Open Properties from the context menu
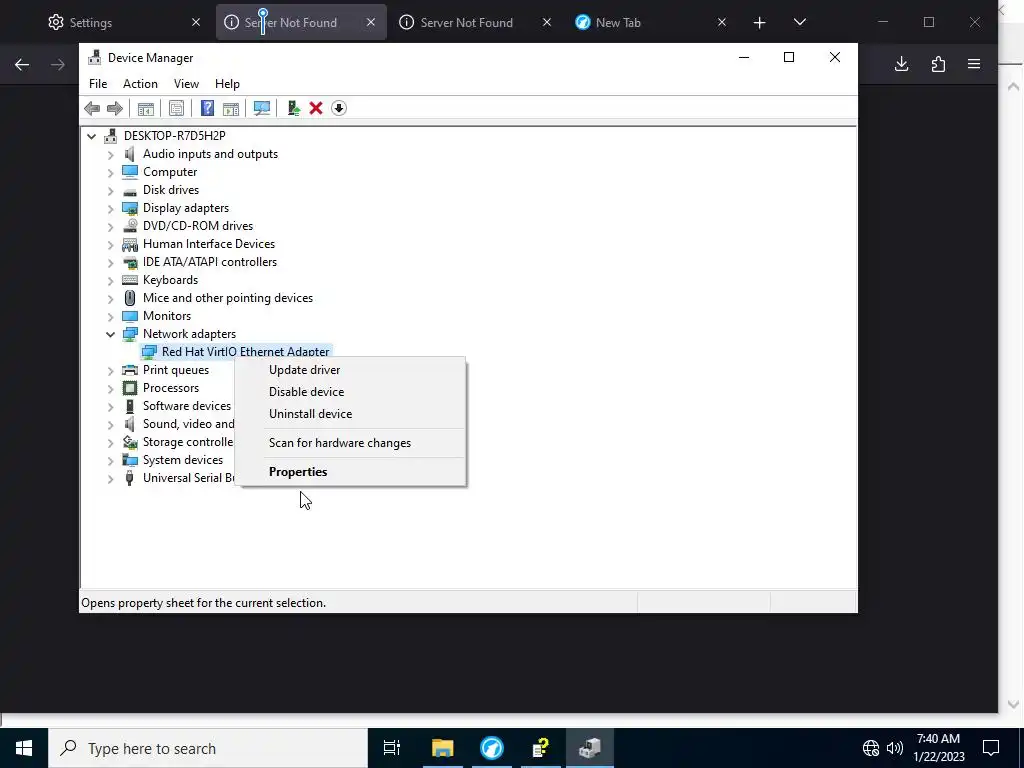The width and height of the screenshot is (1024, 768). (x=351, y=472)
